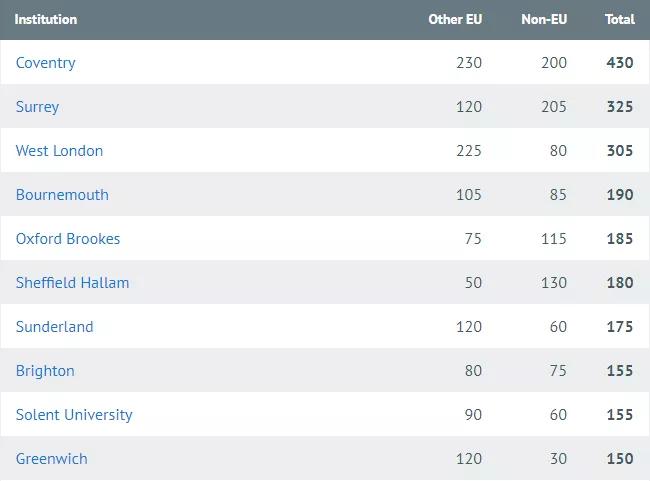Click West London's Other EU value 225
This screenshot has height=481, width=650.
click(468, 151)
